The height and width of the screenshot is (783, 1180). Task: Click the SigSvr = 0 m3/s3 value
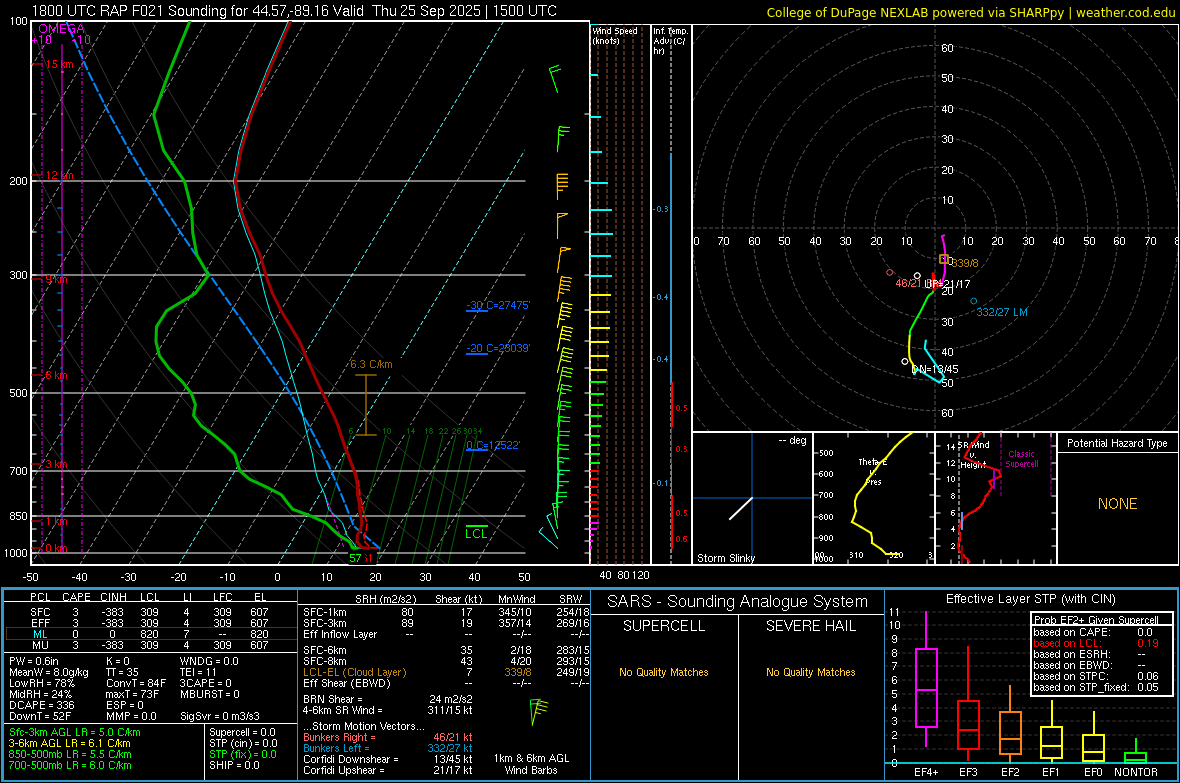coord(220,716)
